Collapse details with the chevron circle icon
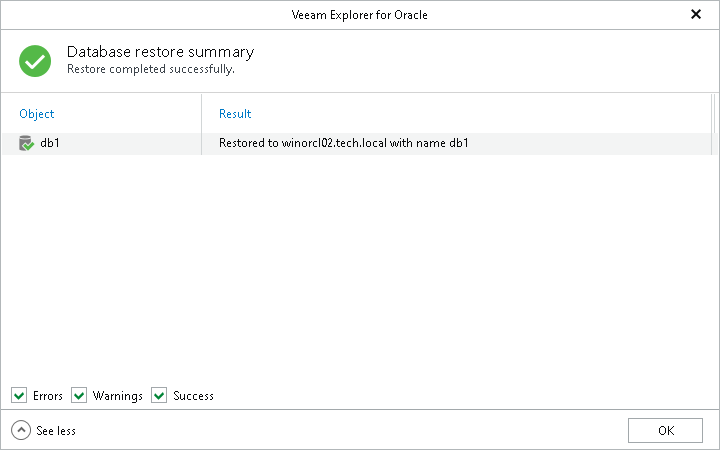The width and height of the screenshot is (720, 450). click(x=21, y=430)
